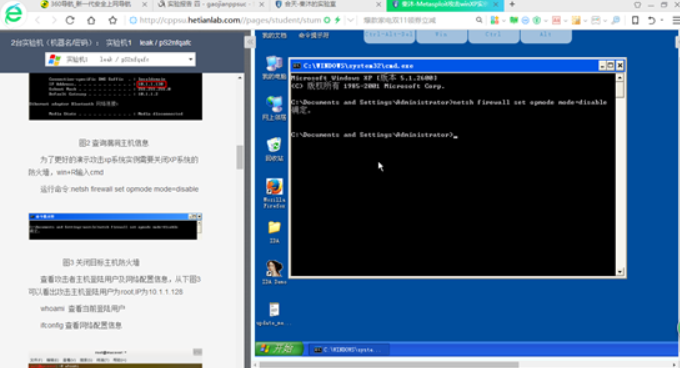Click the blue magnifier zoom icon
The width and height of the screenshot is (680, 368).
click(615, 20)
